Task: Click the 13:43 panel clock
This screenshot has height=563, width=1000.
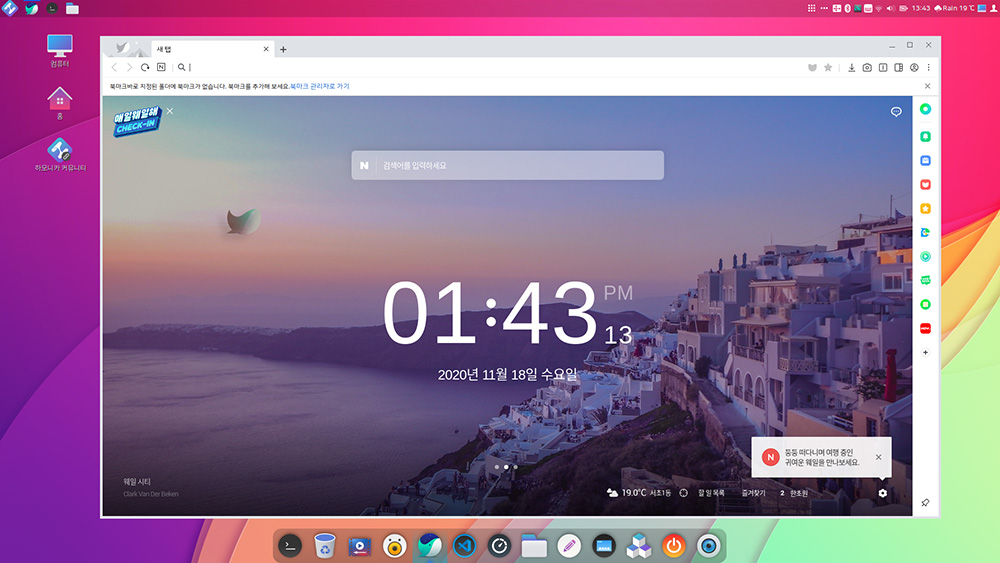Action: [921, 8]
